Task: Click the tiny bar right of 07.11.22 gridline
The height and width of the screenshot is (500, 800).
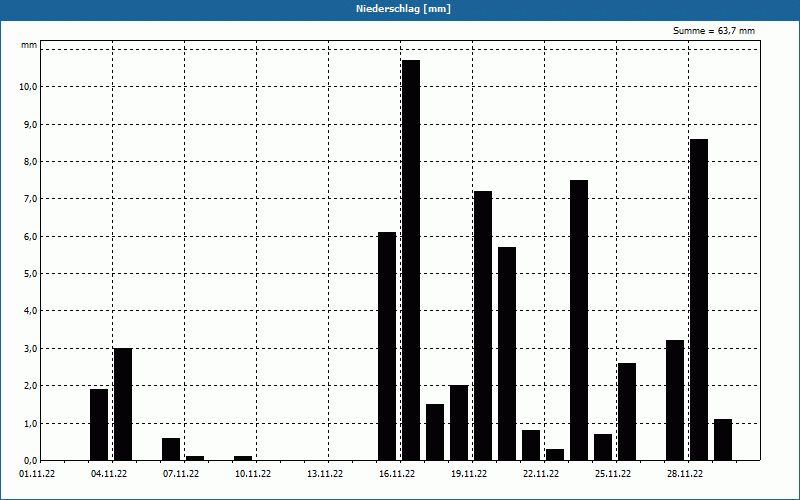Action: pos(195,458)
